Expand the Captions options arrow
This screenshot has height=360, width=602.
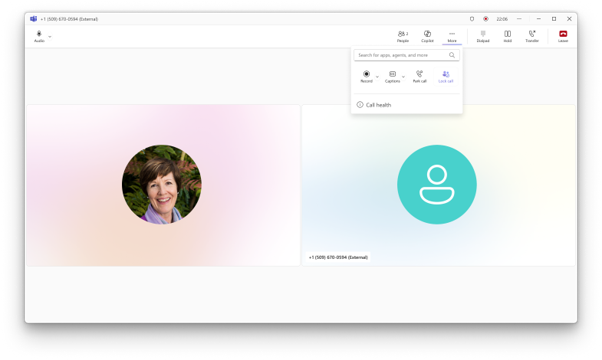click(x=403, y=77)
